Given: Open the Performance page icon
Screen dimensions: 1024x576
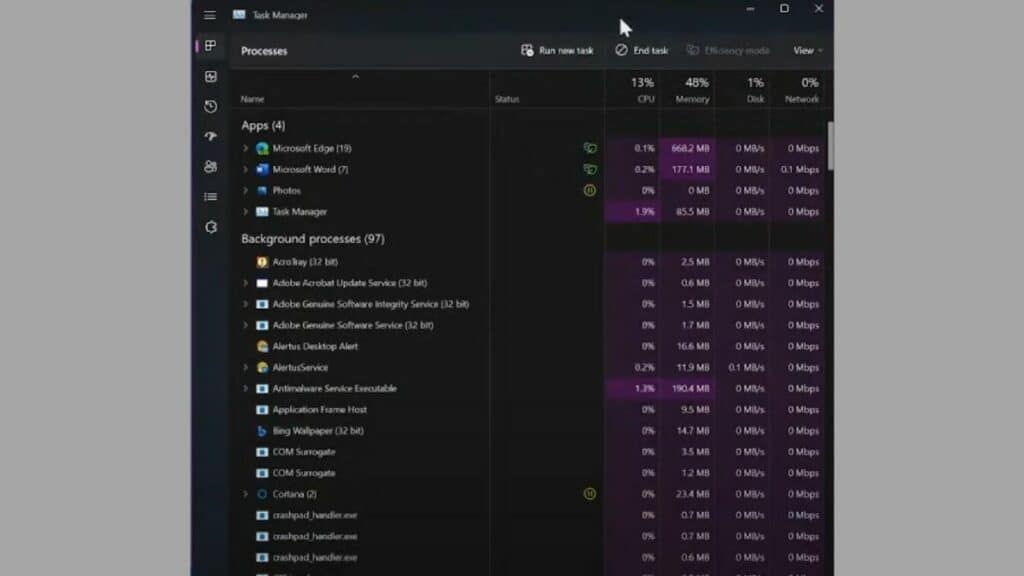Looking at the screenshot, I should pyautogui.click(x=210, y=77).
